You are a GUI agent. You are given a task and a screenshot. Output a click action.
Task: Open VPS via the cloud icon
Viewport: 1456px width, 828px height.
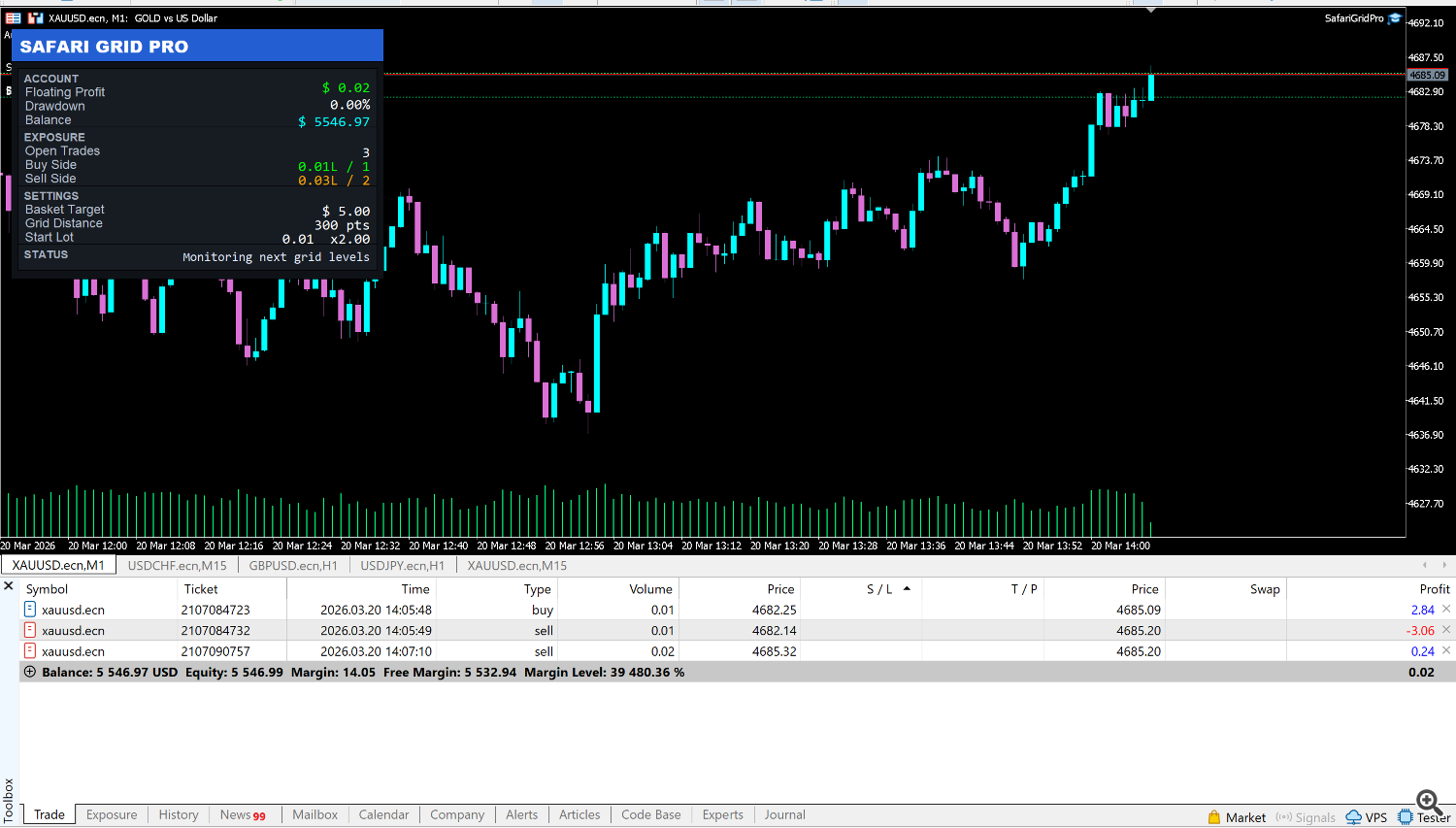point(1351,815)
